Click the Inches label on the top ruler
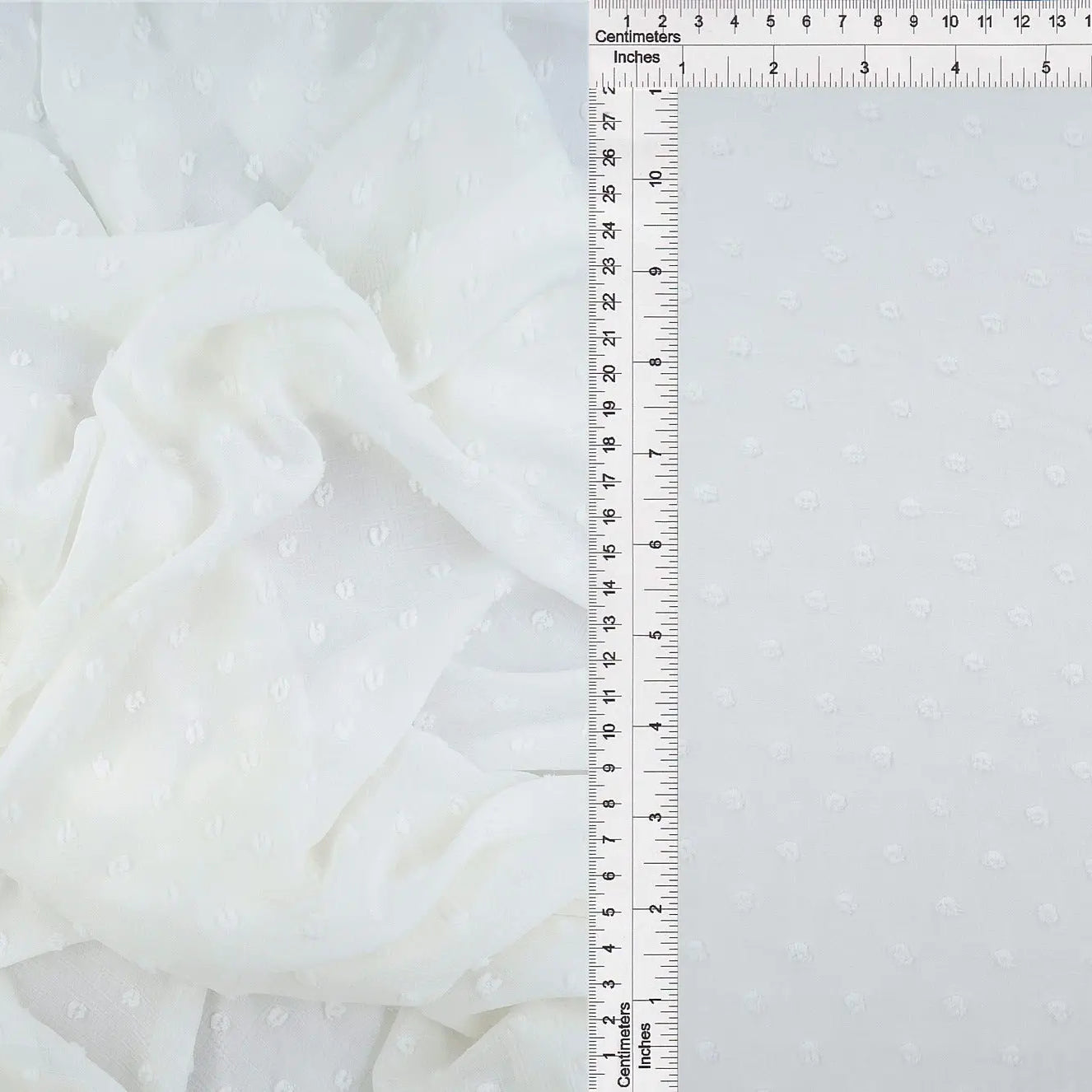The height and width of the screenshot is (1092, 1092). click(637, 58)
